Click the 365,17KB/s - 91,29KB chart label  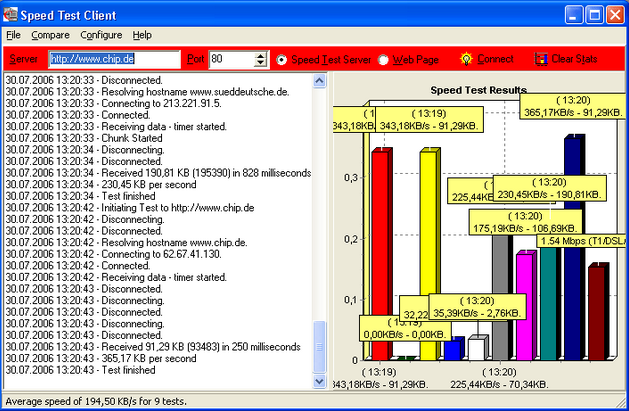573,107
